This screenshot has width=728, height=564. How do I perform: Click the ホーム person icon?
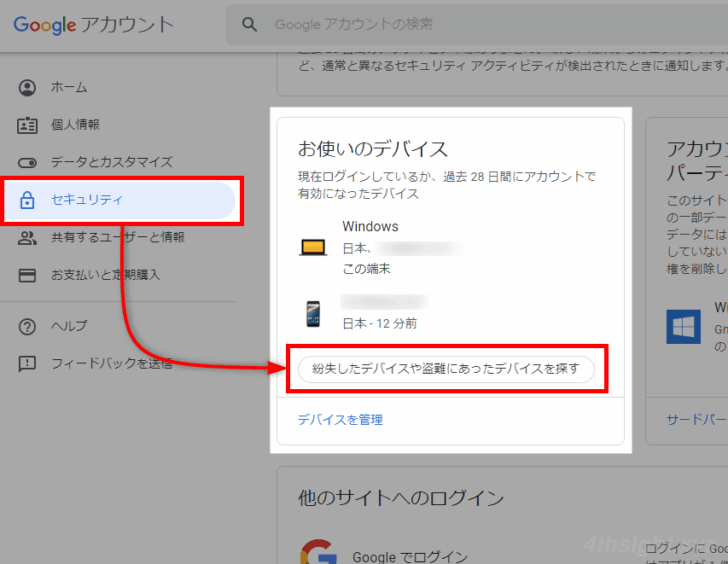tap(27, 87)
